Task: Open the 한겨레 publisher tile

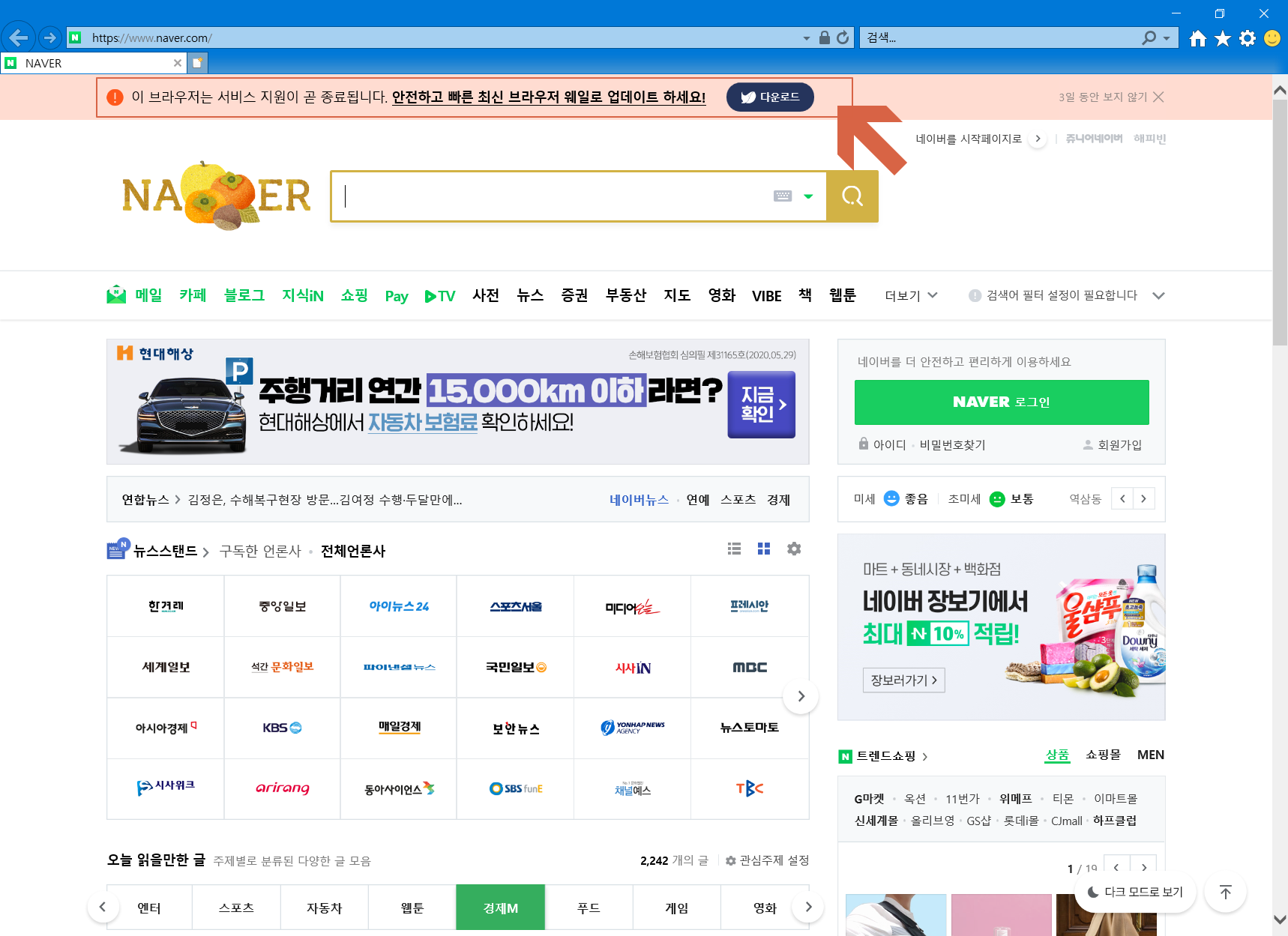Action: 166,606
